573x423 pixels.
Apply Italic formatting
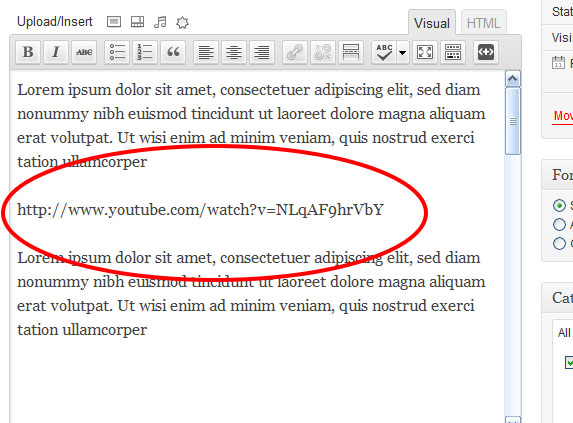(56, 52)
